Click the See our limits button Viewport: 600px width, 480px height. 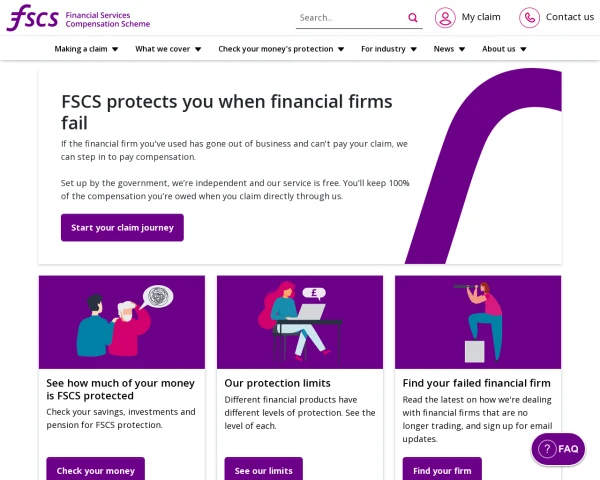[264, 470]
